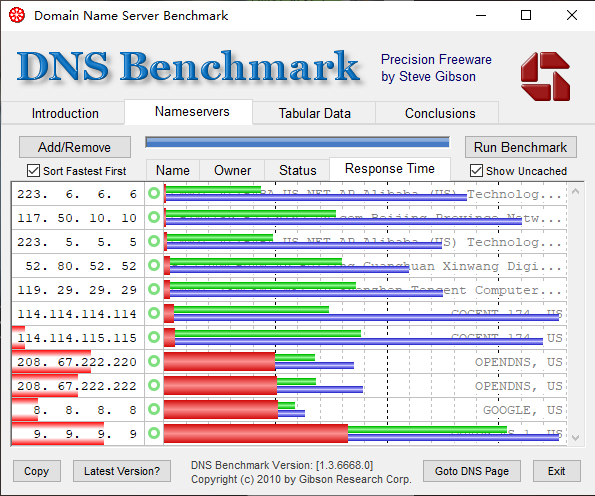
Task: Select the 223.6.6.6 server address
Action: [77, 194]
